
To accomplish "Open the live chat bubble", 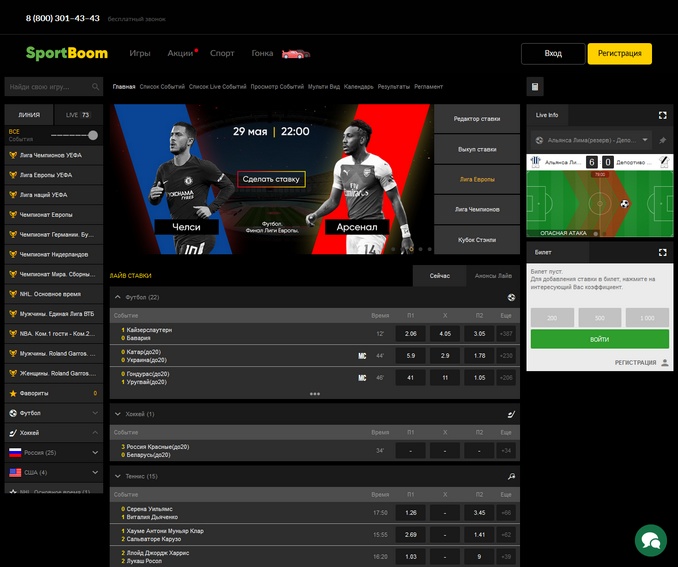I will [x=650, y=540].
